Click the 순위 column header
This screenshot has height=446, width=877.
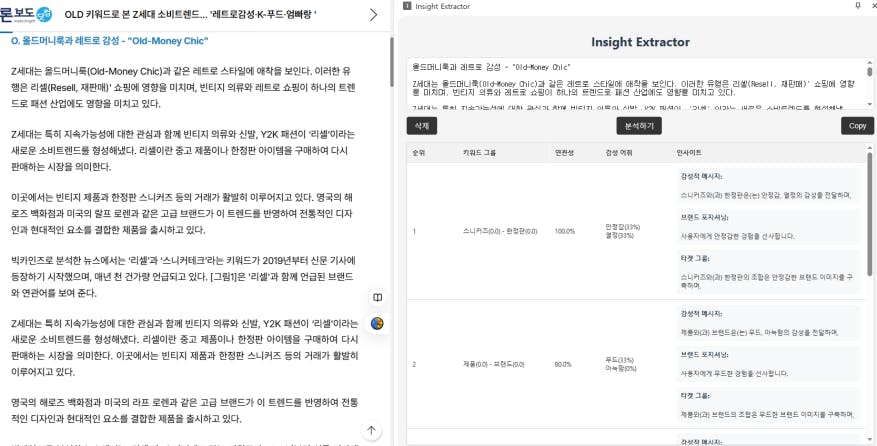tap(418, 152)
